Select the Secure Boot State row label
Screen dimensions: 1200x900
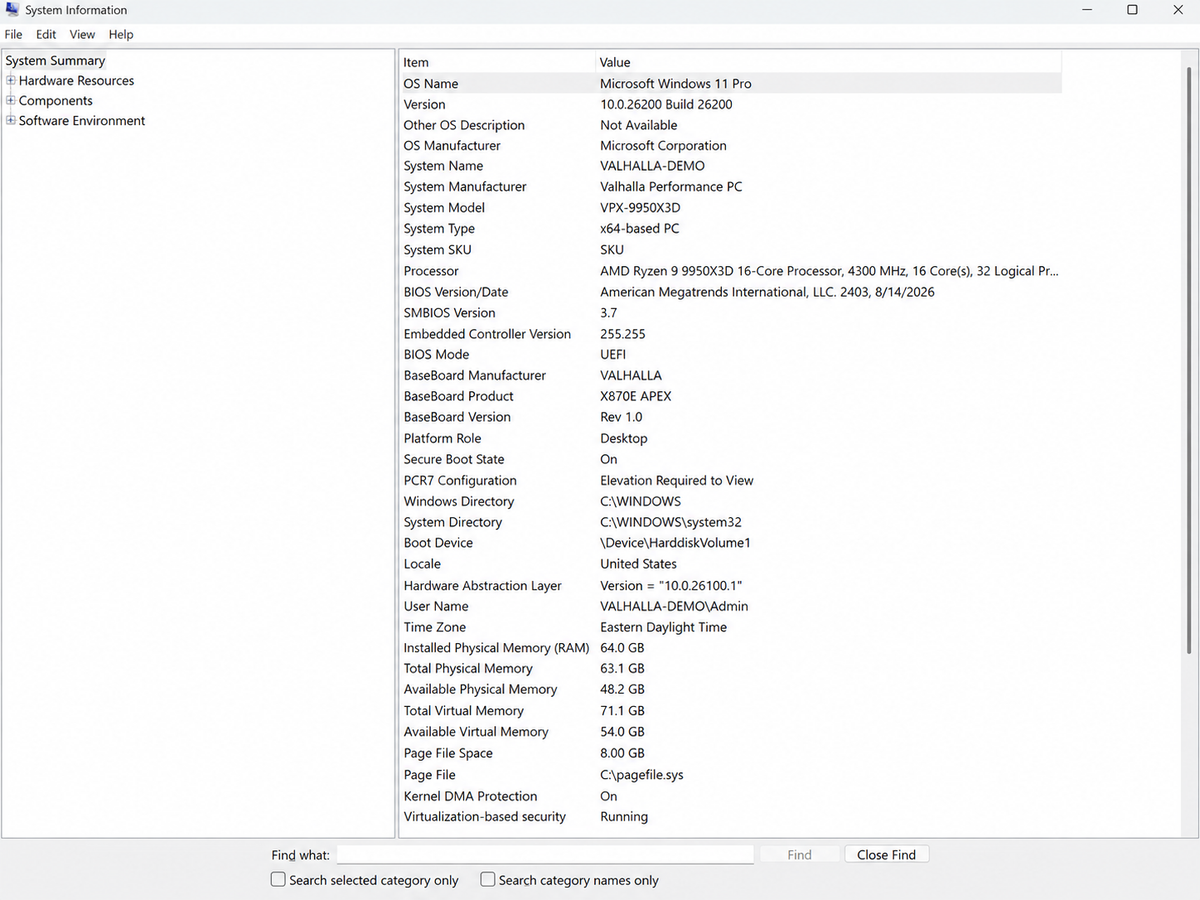point(454,460)
